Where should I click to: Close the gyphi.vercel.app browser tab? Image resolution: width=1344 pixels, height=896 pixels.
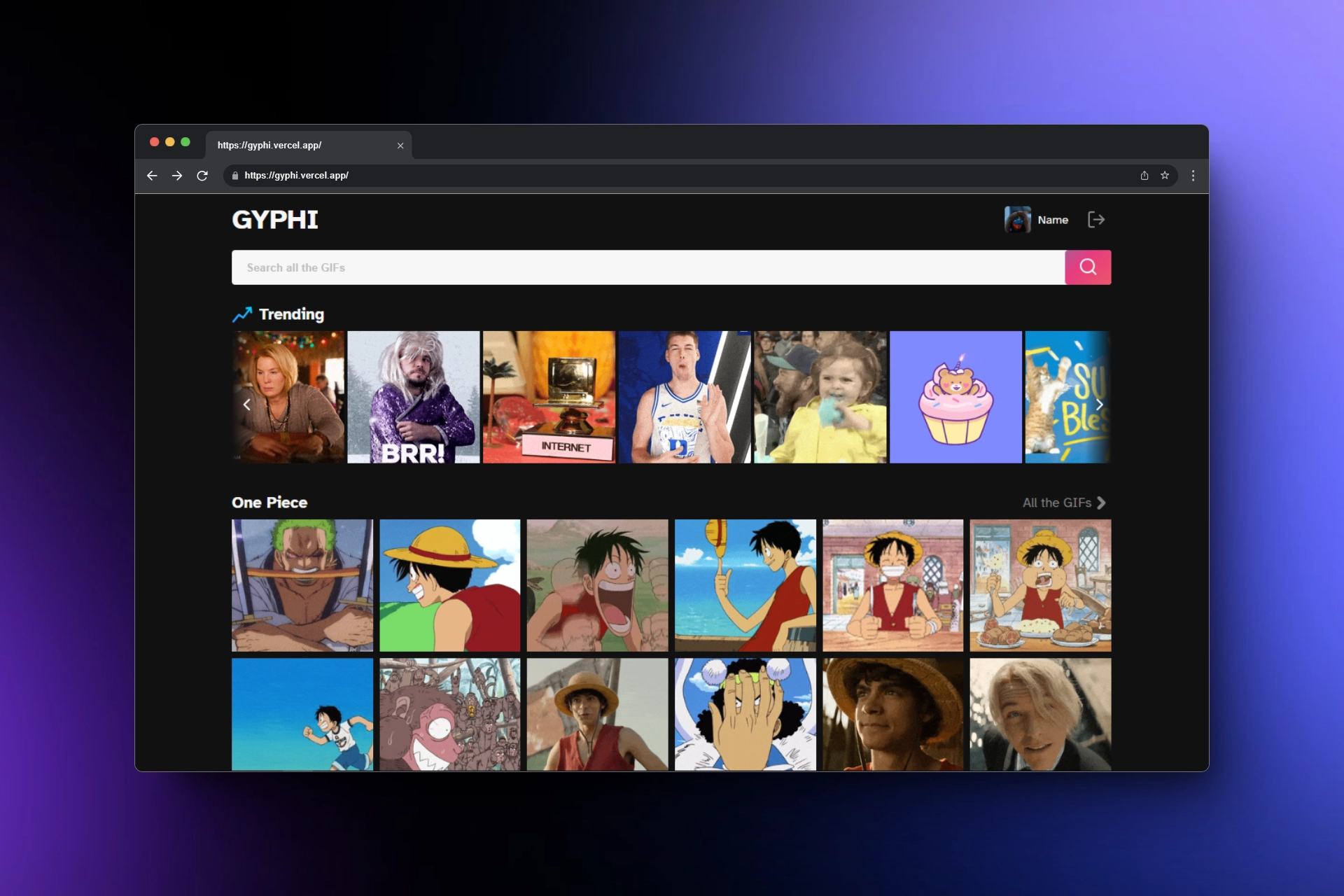coord(400,146)
